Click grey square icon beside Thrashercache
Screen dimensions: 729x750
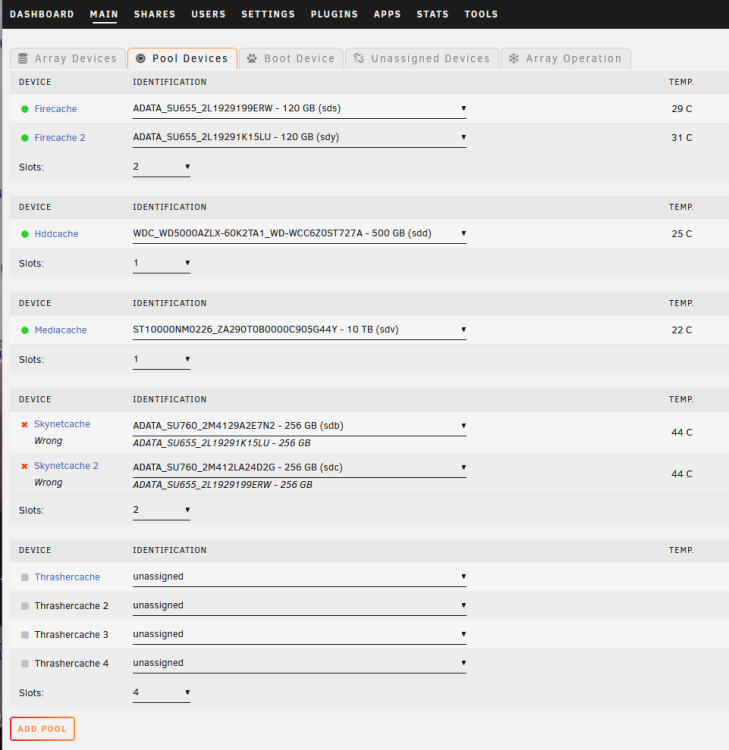(x=25, y=577)
